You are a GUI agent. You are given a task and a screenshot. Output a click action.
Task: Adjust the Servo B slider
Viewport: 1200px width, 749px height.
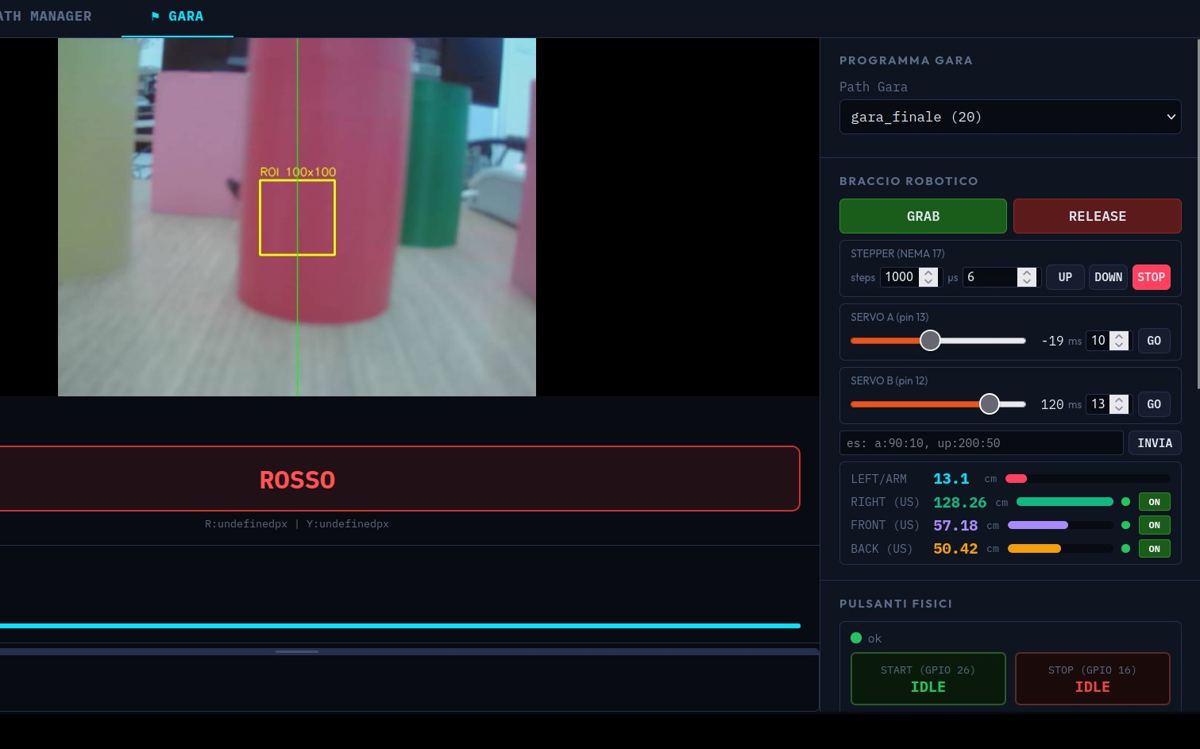[x=938, y=404]
